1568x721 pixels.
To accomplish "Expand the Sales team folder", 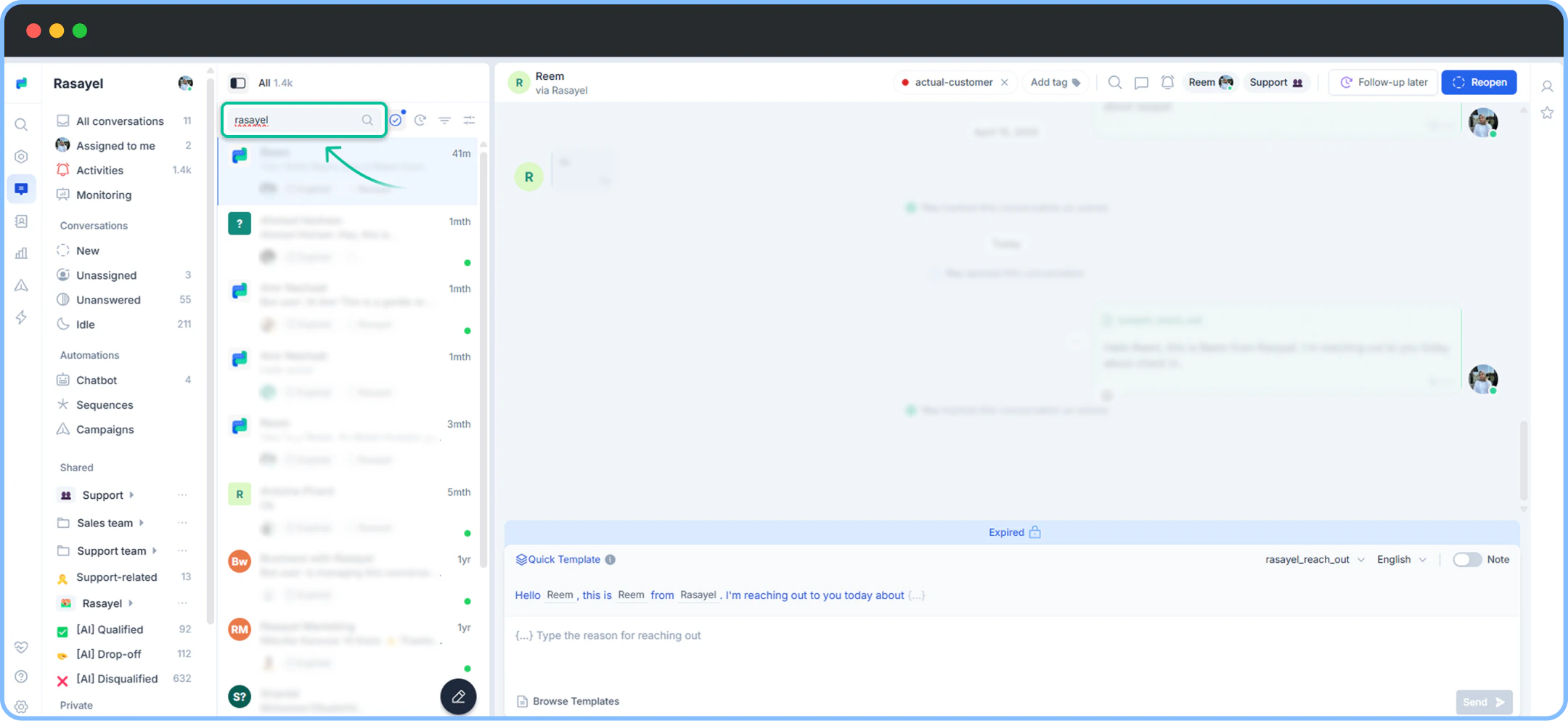I will [142, 523].
